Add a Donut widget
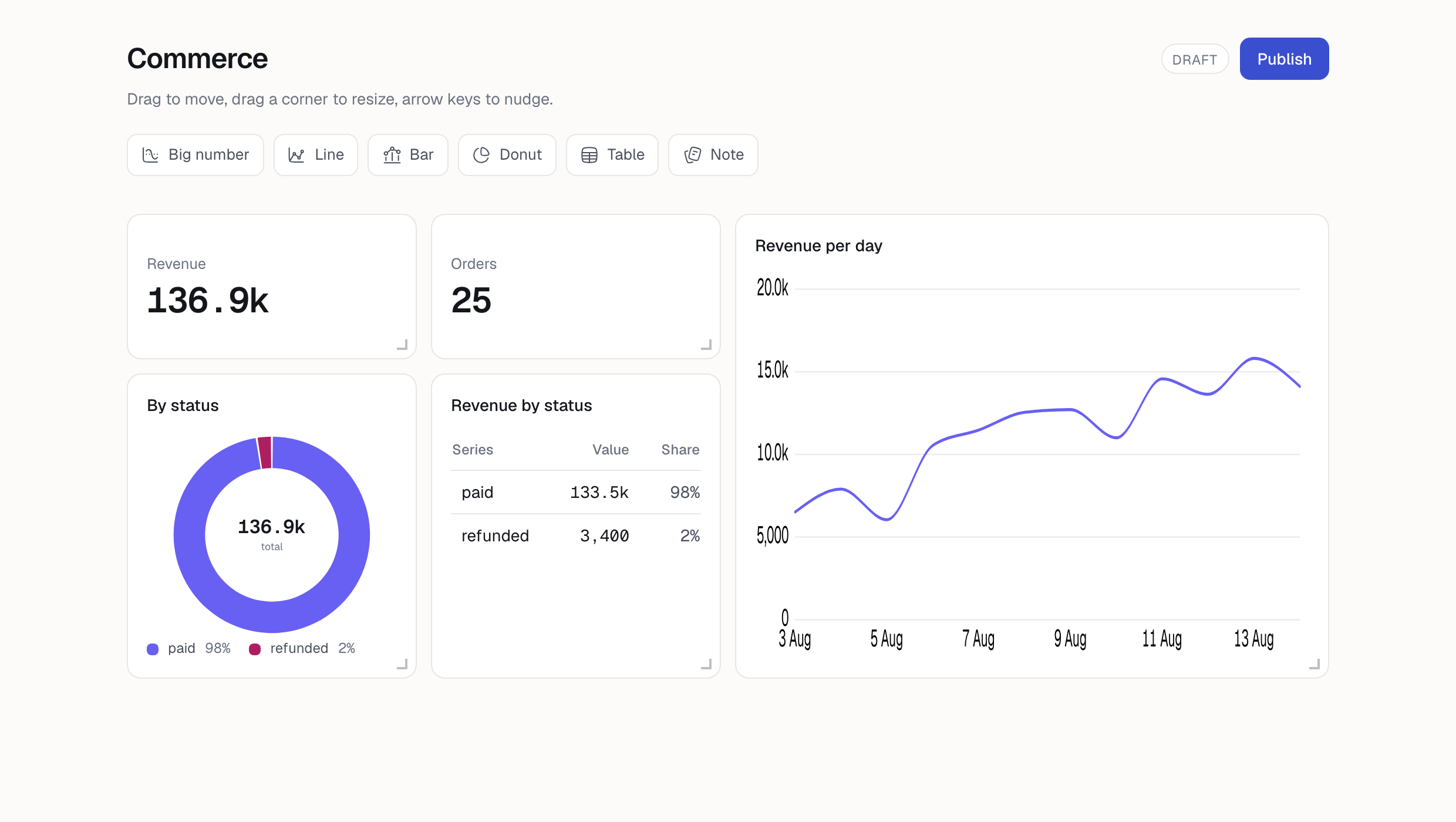 tap(507, 155)
